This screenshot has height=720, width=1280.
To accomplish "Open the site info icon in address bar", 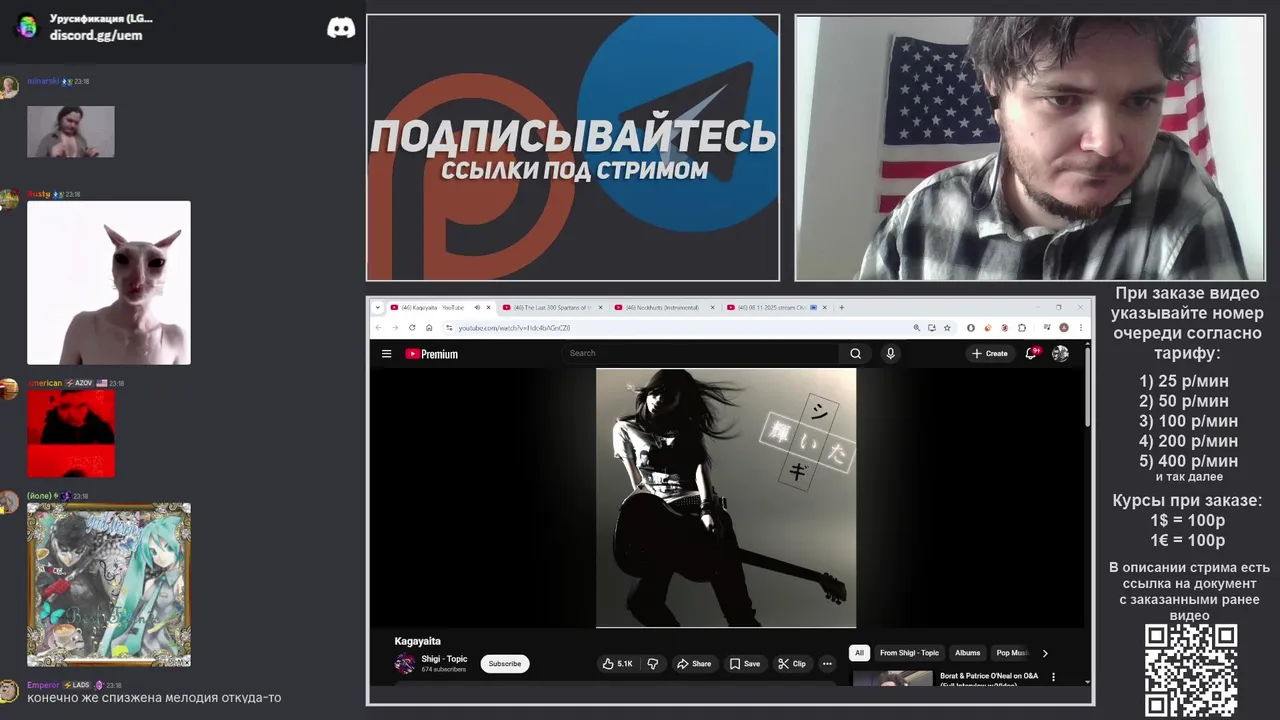I will pos(449,327).
